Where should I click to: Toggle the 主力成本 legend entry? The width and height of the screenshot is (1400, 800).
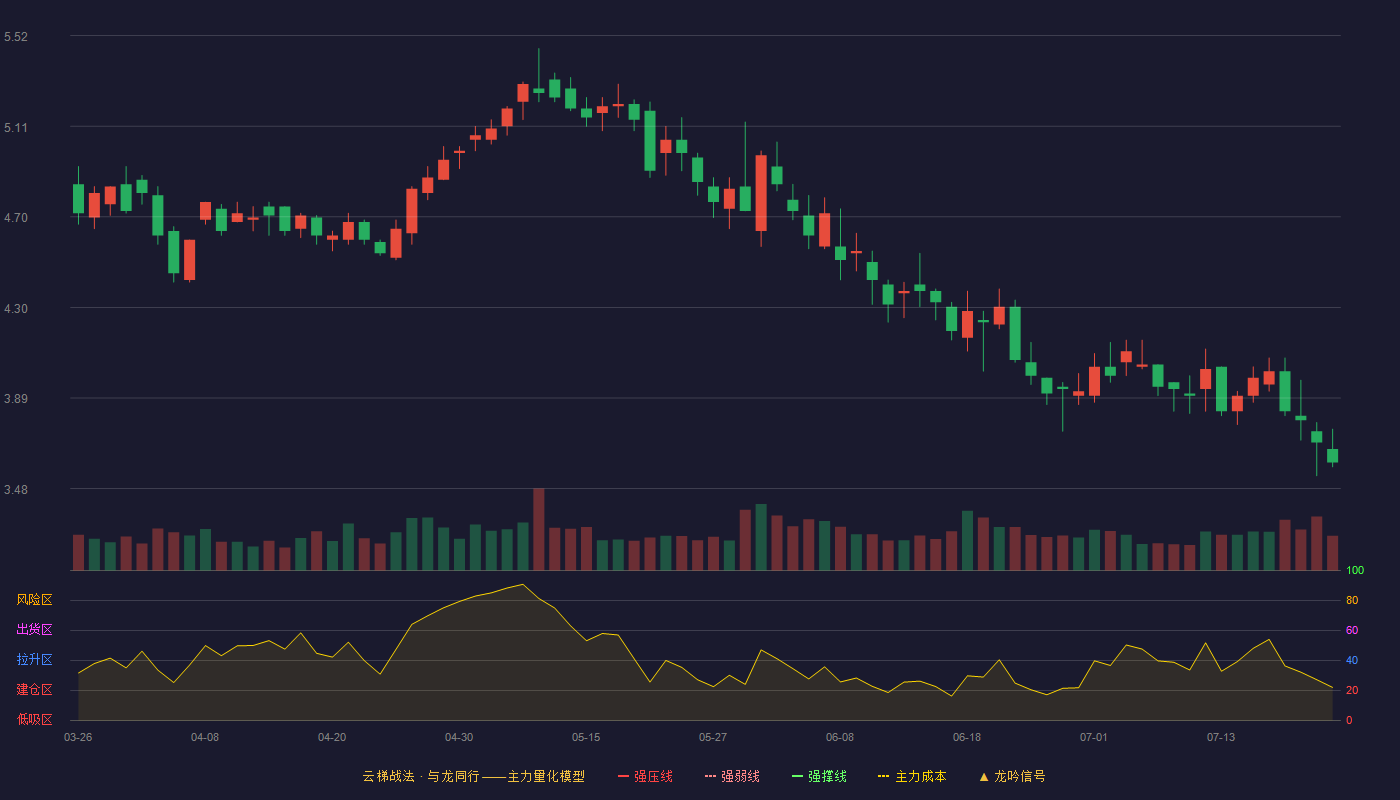tap(912, 776)
